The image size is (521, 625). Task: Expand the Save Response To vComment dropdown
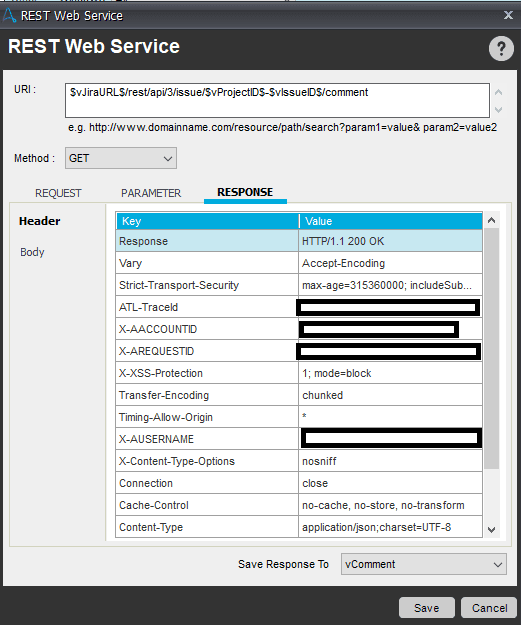pos(424,564)
